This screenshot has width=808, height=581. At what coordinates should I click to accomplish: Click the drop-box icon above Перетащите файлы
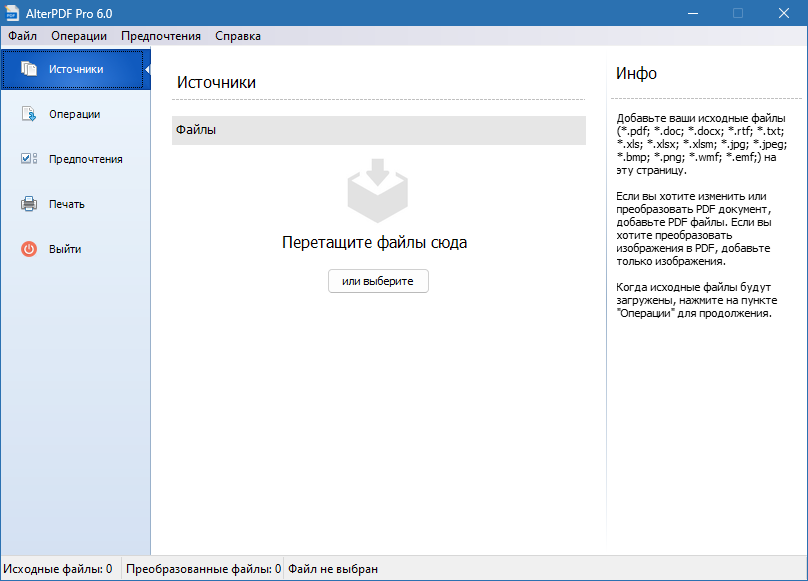(378, 190)
